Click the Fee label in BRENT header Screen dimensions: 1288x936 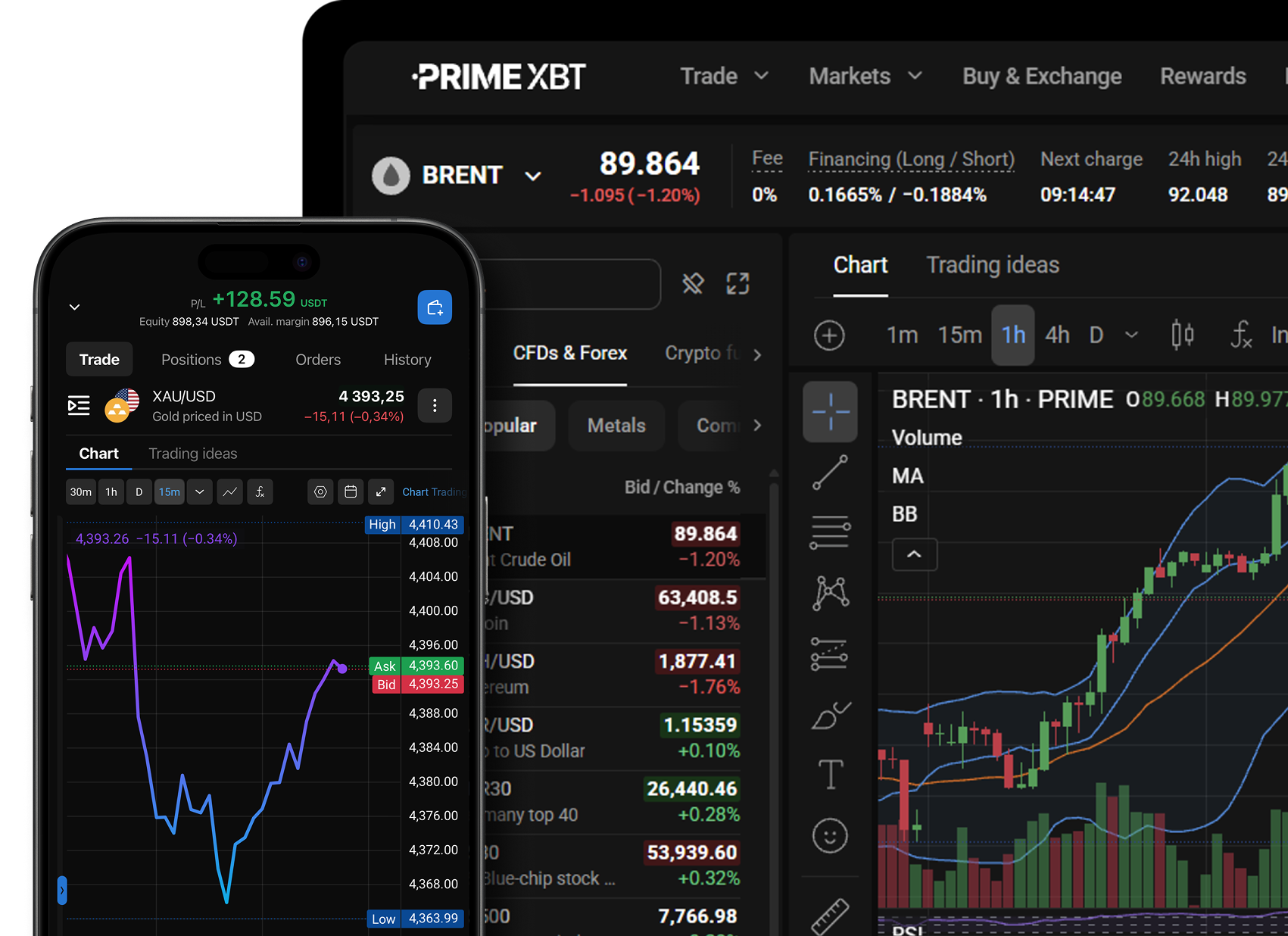tap(767, 158)
